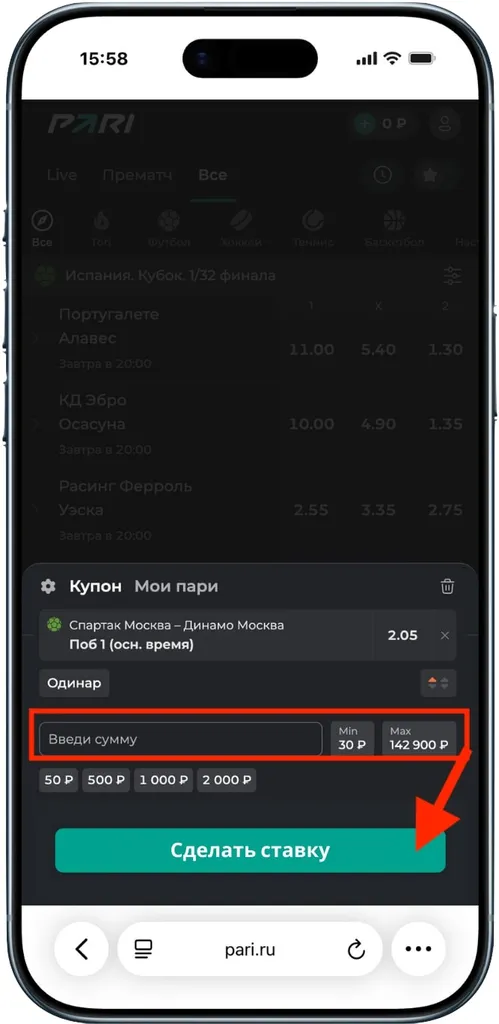Toggle odds change arrows icon

[x=438, y=684]
